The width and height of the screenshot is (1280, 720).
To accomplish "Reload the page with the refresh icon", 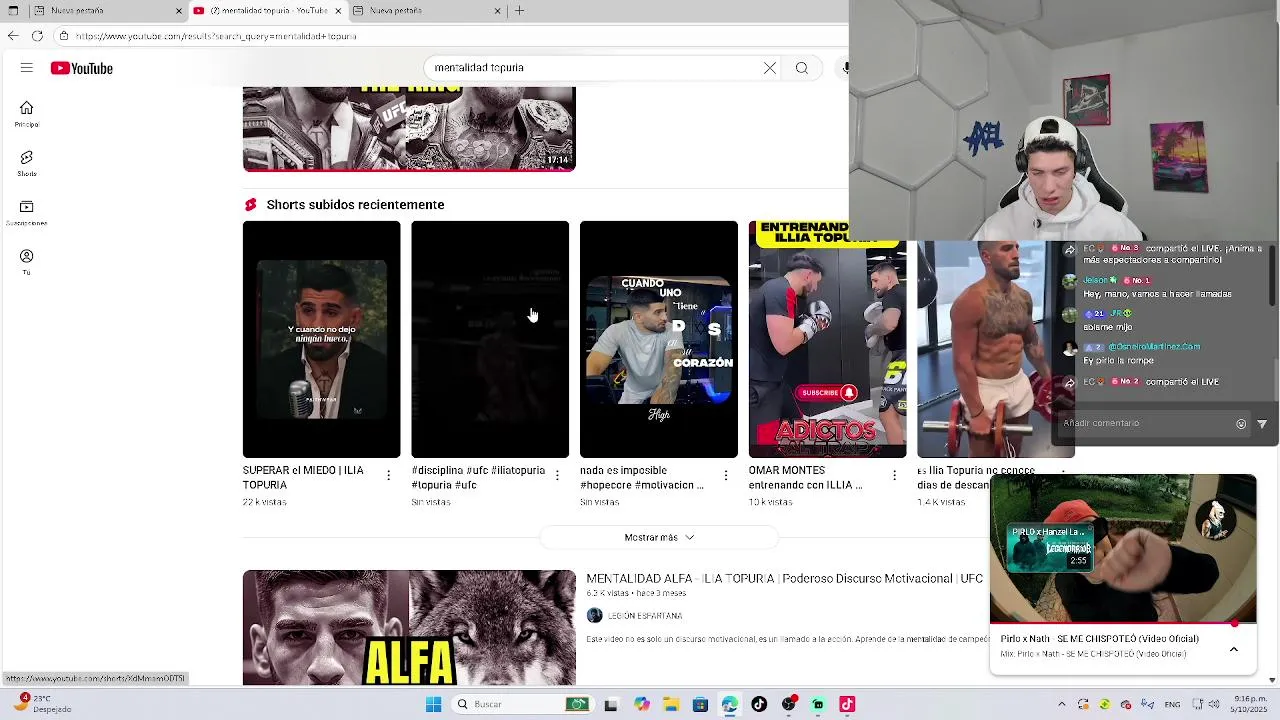I will pos(37,36).
